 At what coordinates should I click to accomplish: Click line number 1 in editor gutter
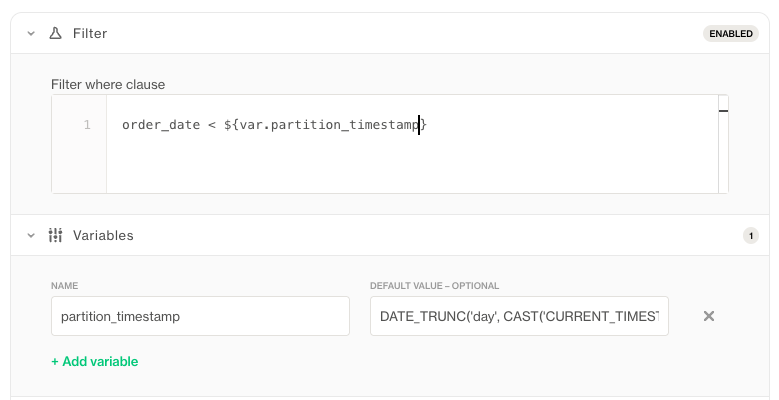click(87, 125)
